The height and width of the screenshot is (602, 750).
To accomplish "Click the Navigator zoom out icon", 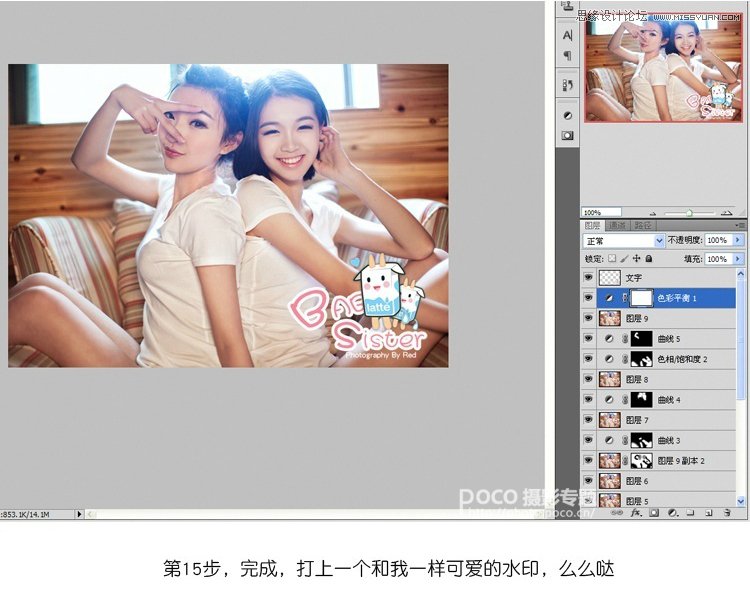I will click(653, 213).
